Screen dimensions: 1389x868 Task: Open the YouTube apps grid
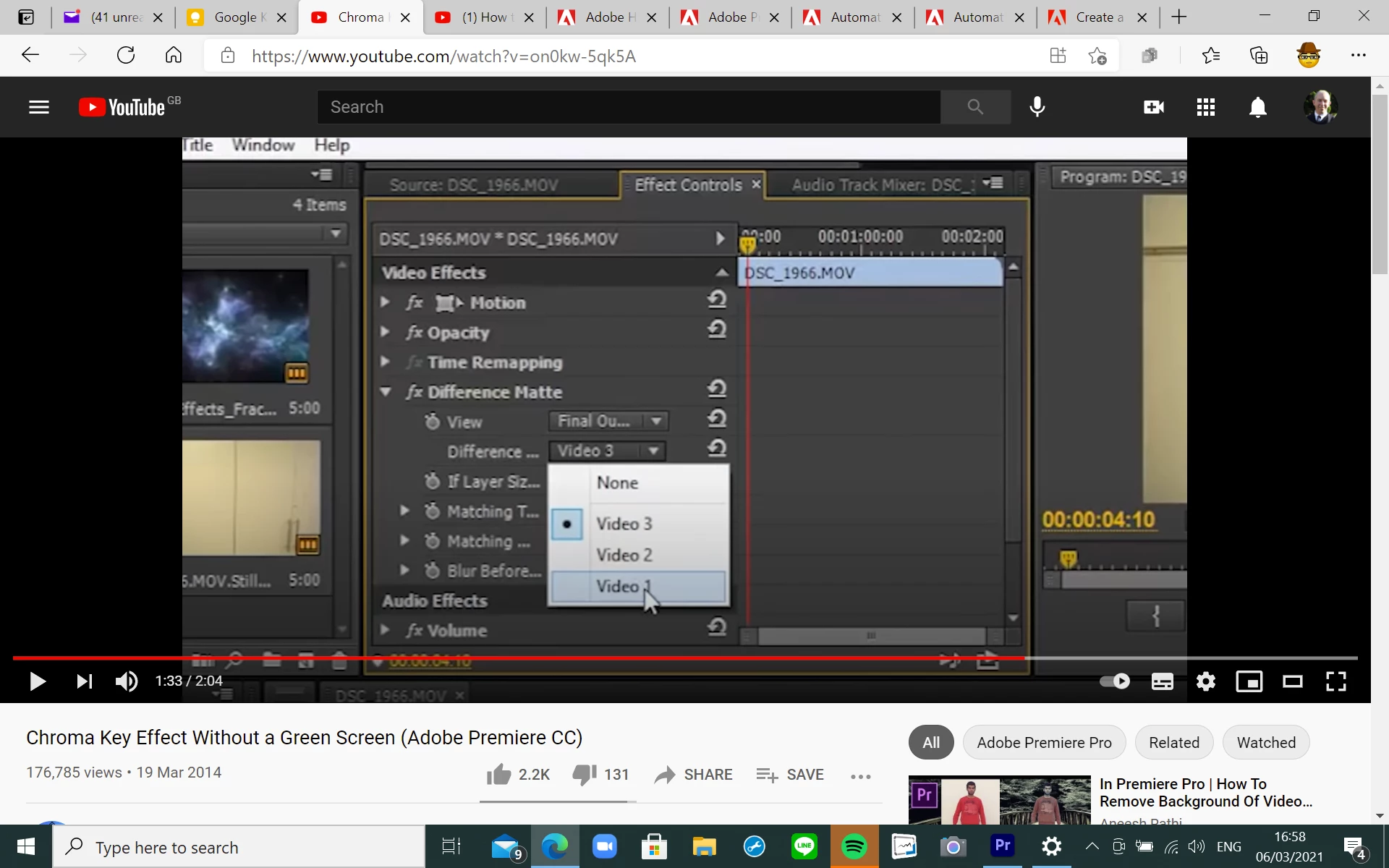coord(1205,107)
